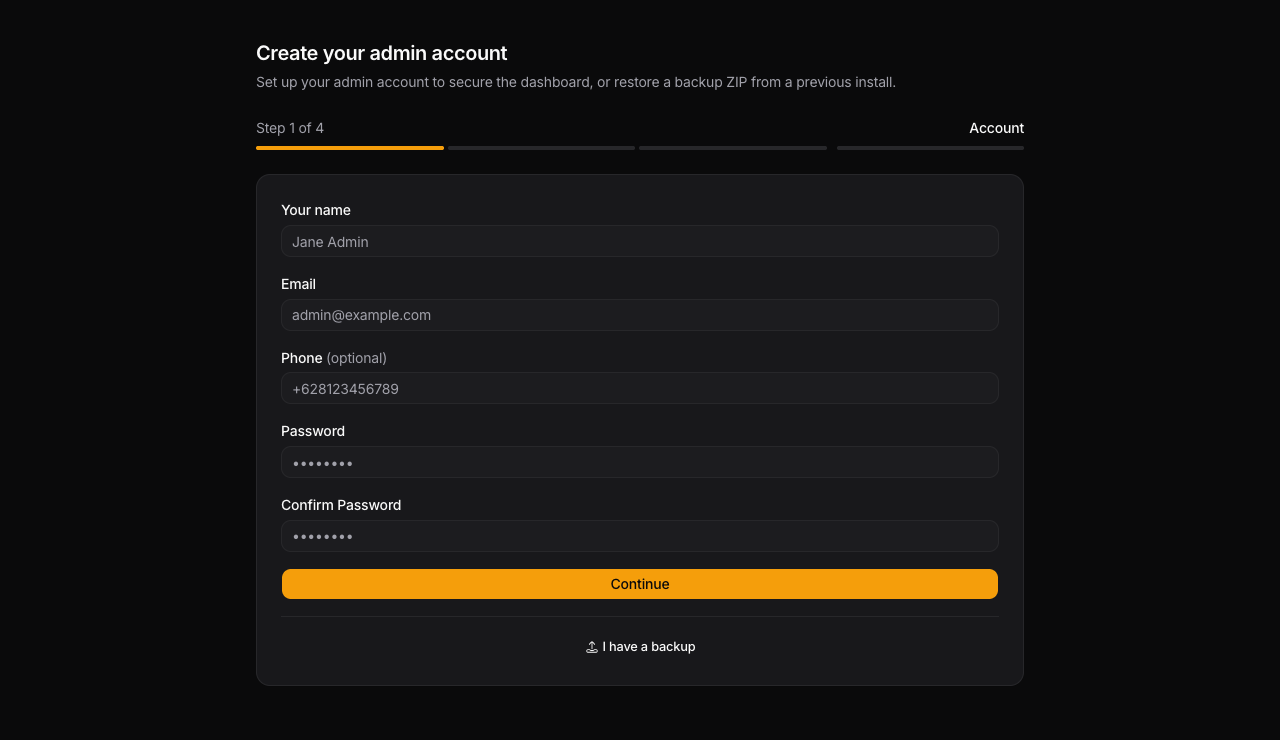Click the 'Email' field label
This screenshot has width=1280, height=740.
[x=298, y=284]
